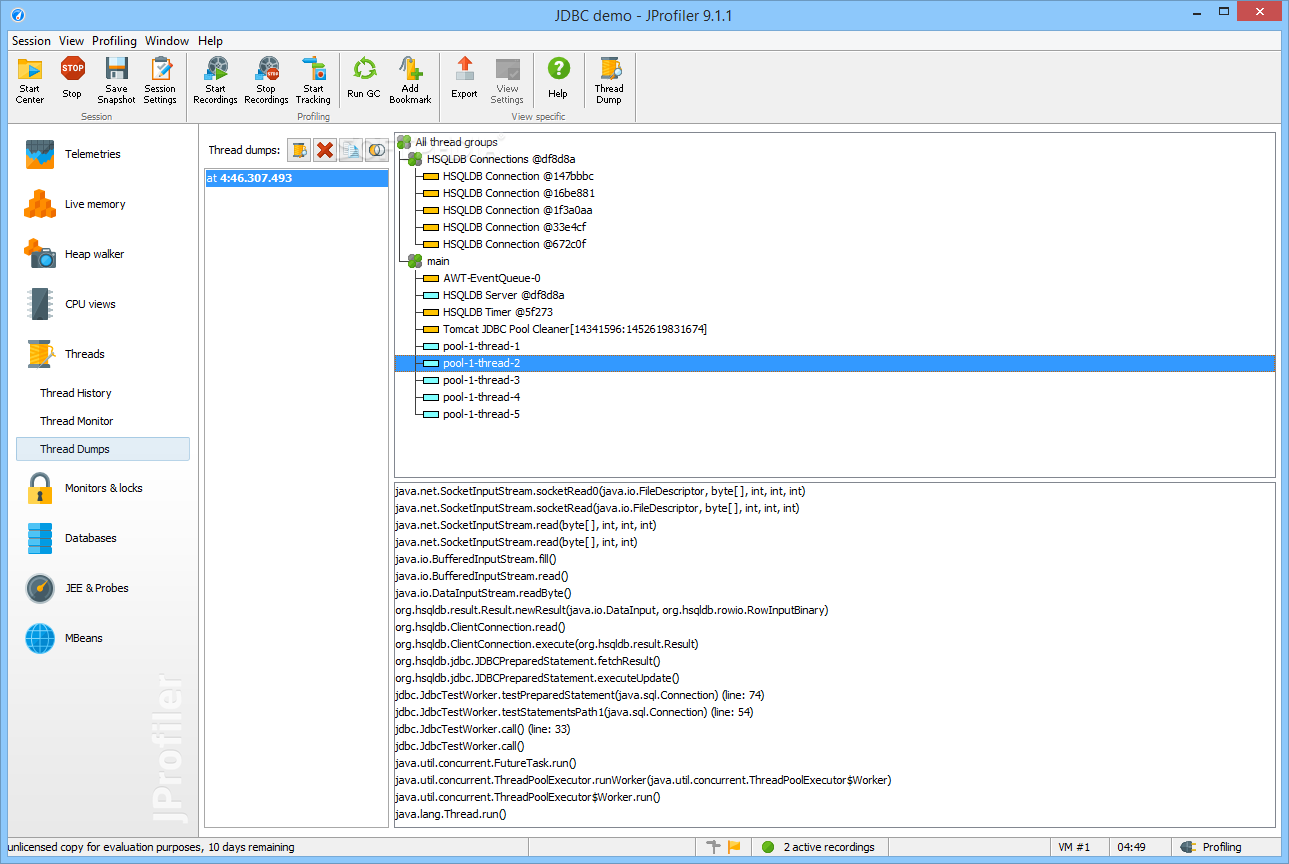The image size is (1289, 864).
Task: Open the View menu
Action: click(71, 41)
